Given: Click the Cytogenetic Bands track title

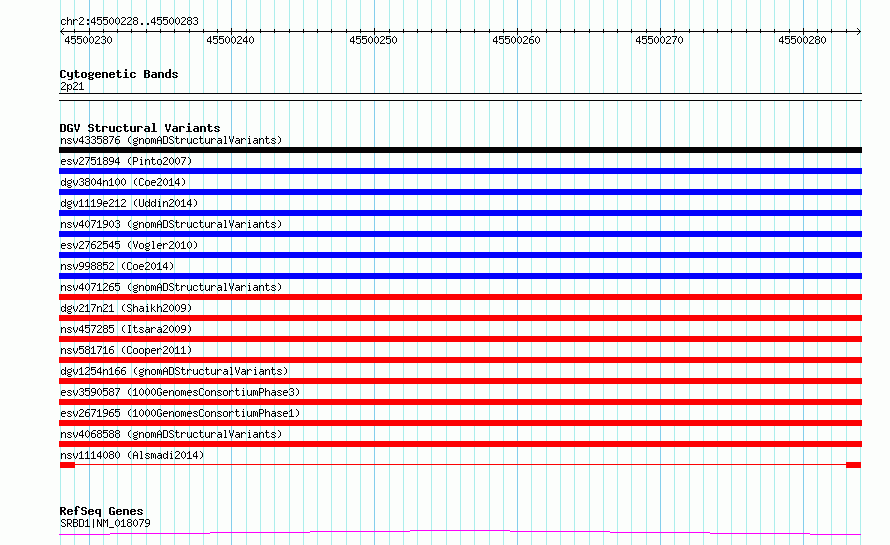Looking at the screenshot, I should coord(119,74).
